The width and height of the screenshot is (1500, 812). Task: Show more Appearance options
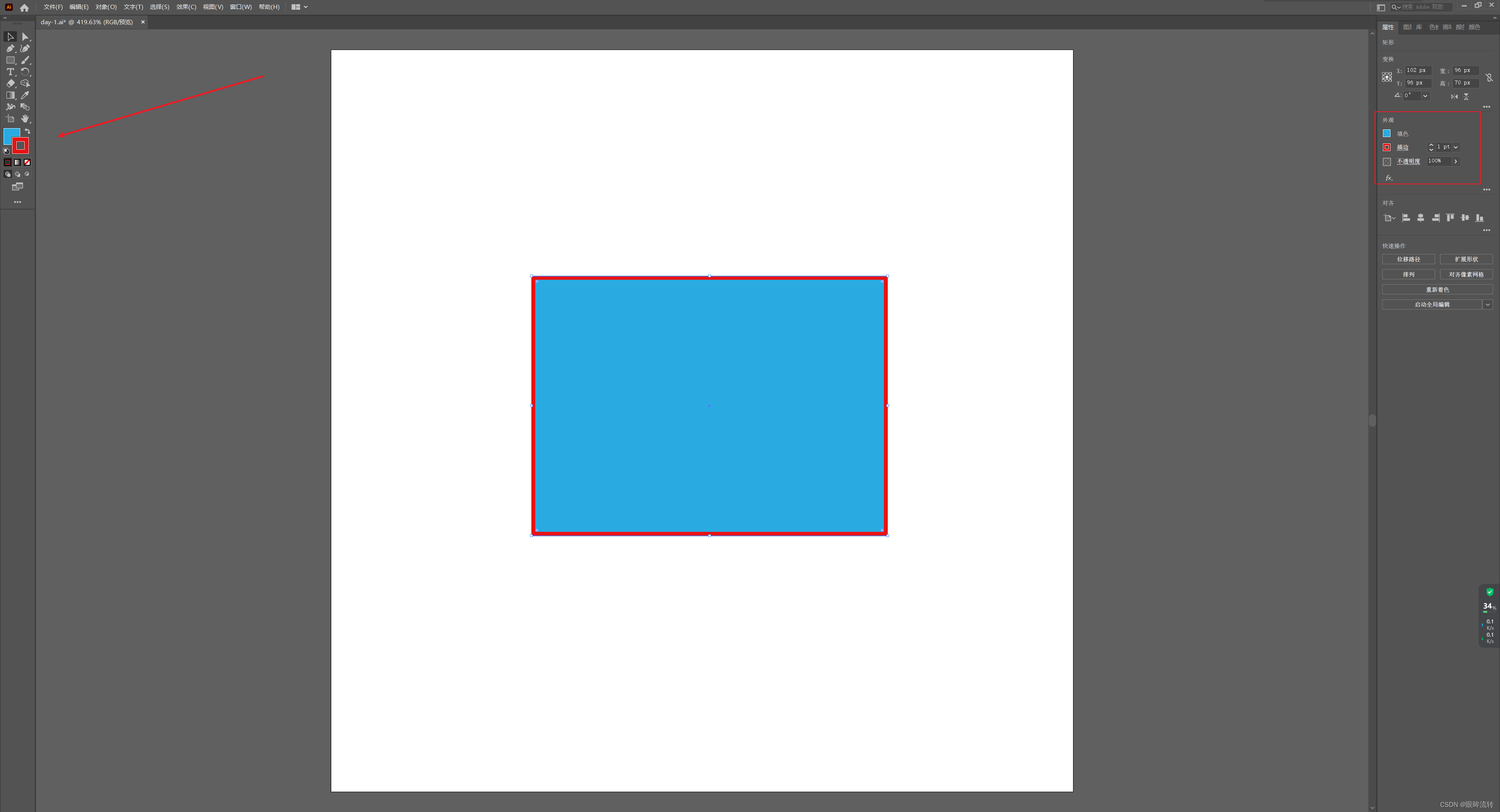[1487, 190]
